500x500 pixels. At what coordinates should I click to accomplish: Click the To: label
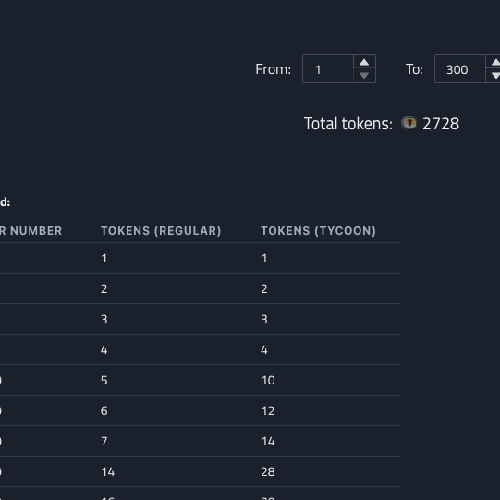point(414,69)
